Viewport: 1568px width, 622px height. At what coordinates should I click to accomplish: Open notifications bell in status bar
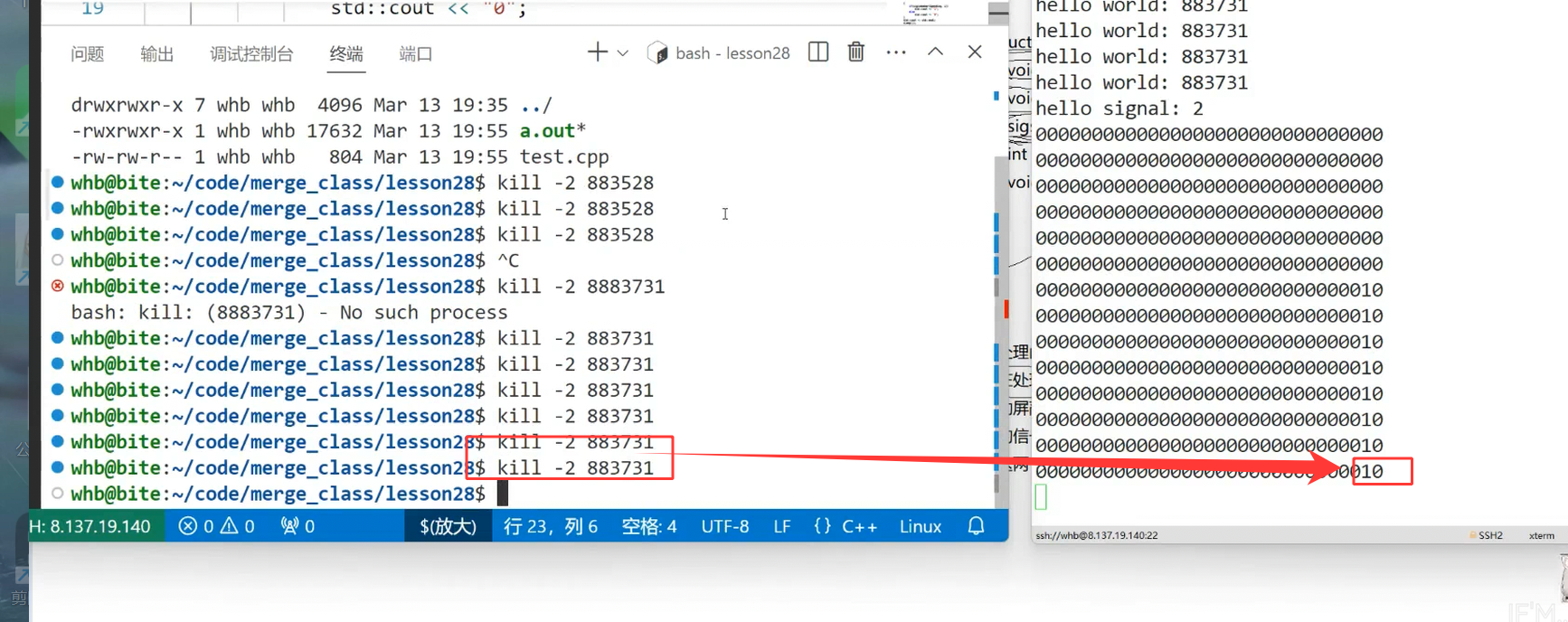tap(976, 525)
